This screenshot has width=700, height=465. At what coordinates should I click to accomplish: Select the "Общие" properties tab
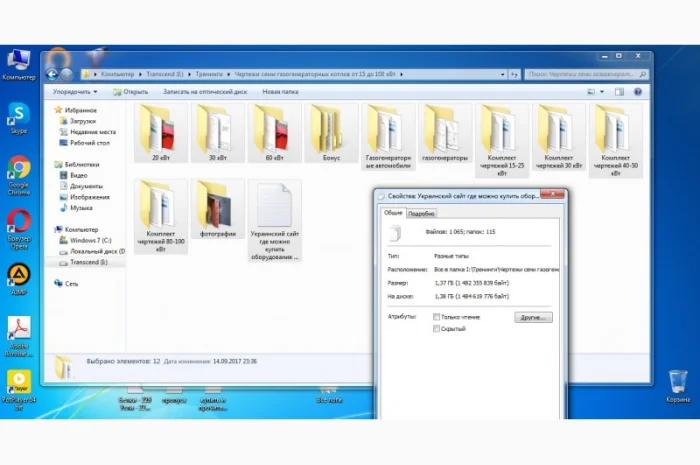[393, 213]
